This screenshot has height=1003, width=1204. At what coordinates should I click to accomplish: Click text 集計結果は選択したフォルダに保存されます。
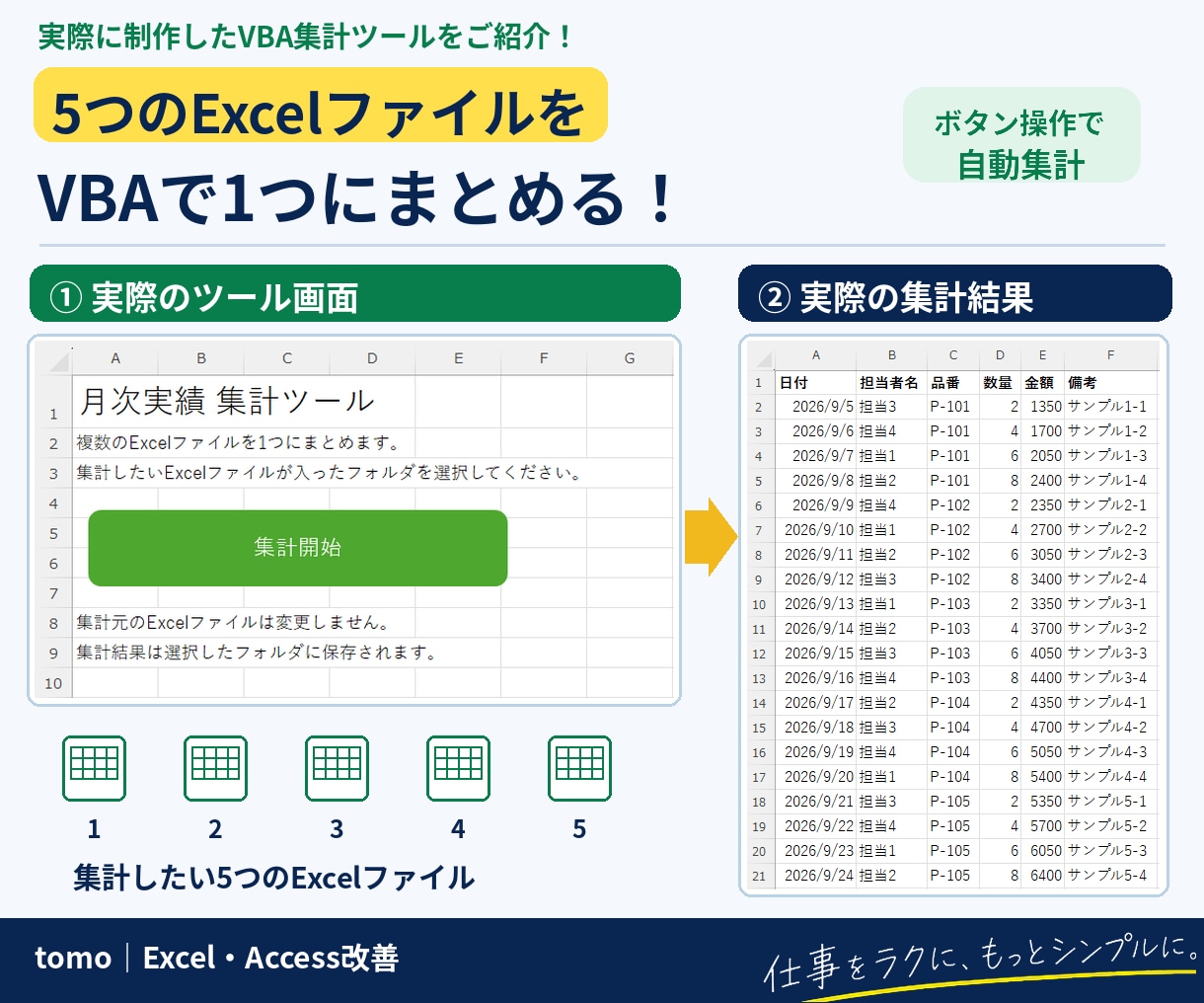tap(257, 652)
